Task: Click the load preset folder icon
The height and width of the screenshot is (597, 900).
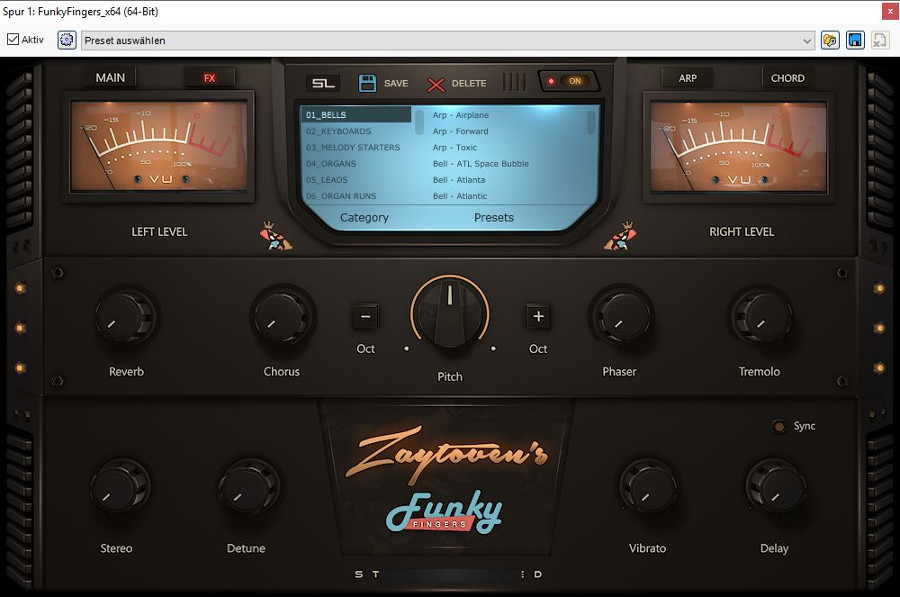Action: click(830, 40)
